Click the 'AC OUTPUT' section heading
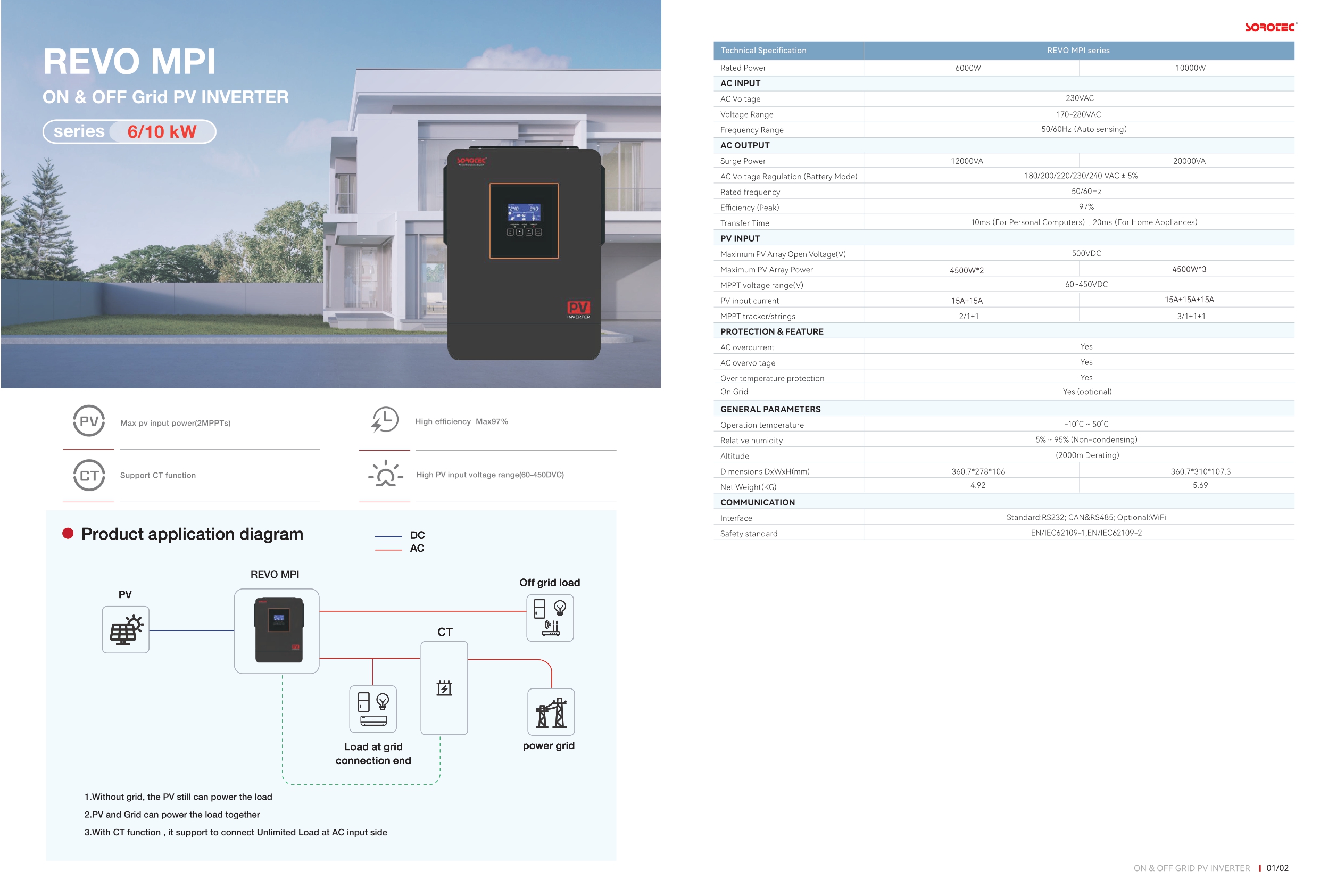1320x896 pixels. click(x=745, y=145)
